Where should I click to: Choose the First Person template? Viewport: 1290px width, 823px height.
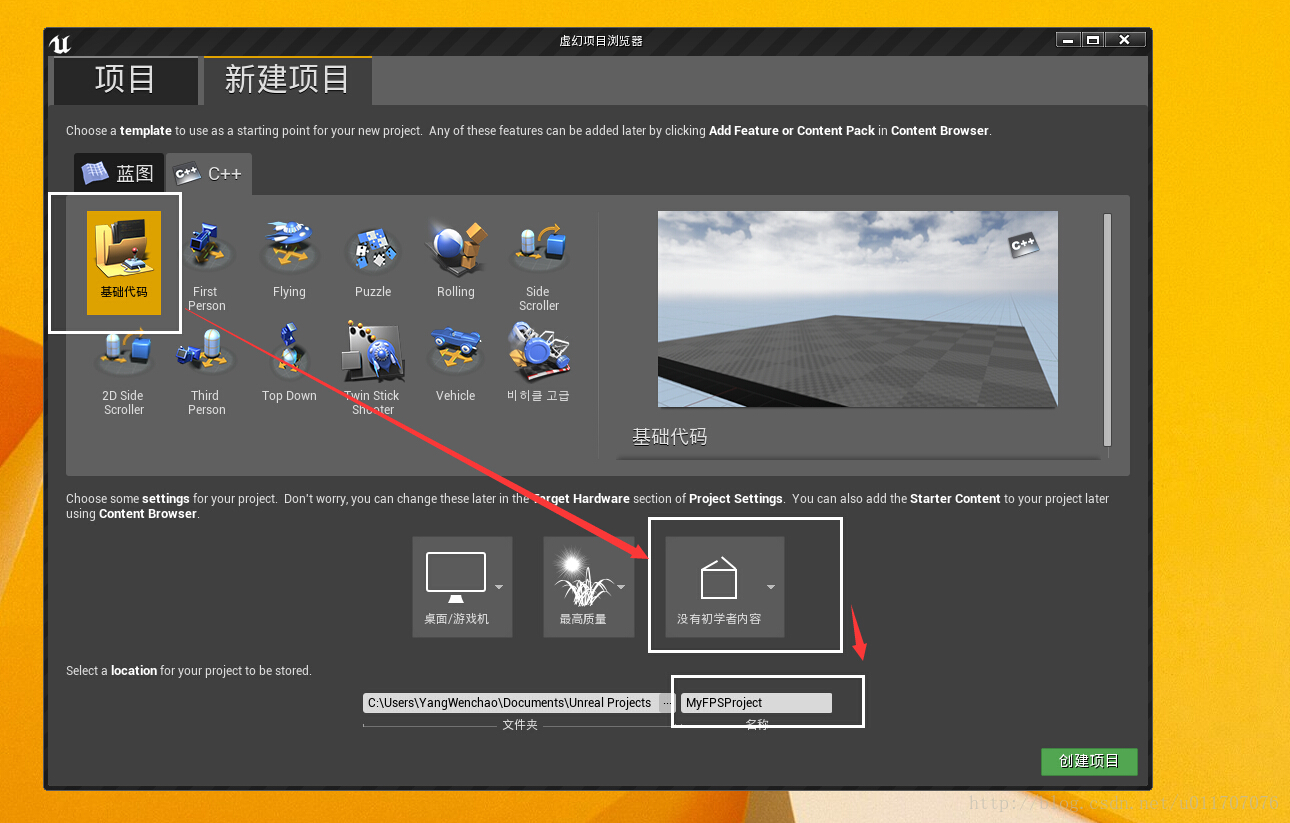click(206, 266)
